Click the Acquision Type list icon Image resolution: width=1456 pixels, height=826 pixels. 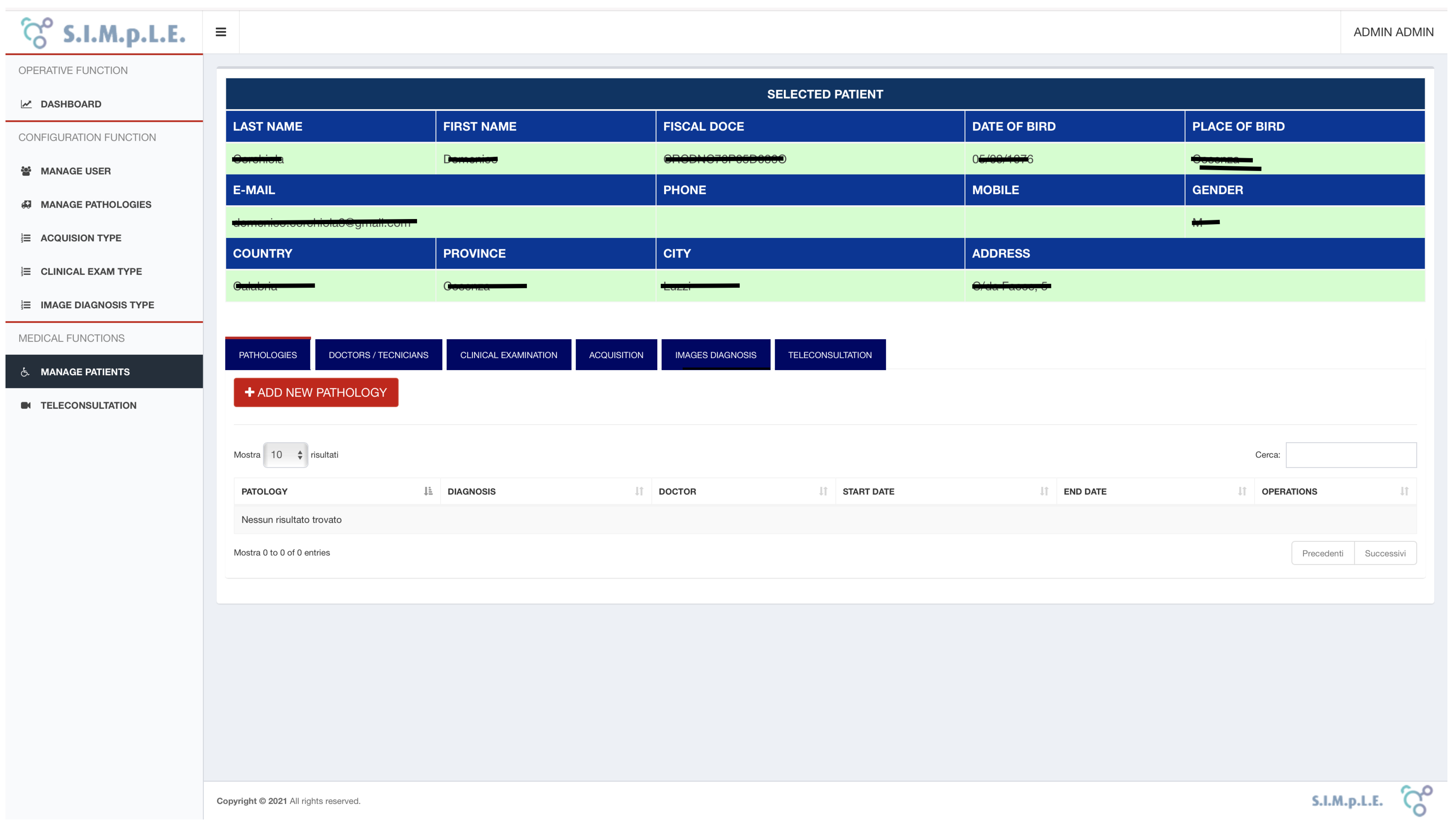point(26,238)
